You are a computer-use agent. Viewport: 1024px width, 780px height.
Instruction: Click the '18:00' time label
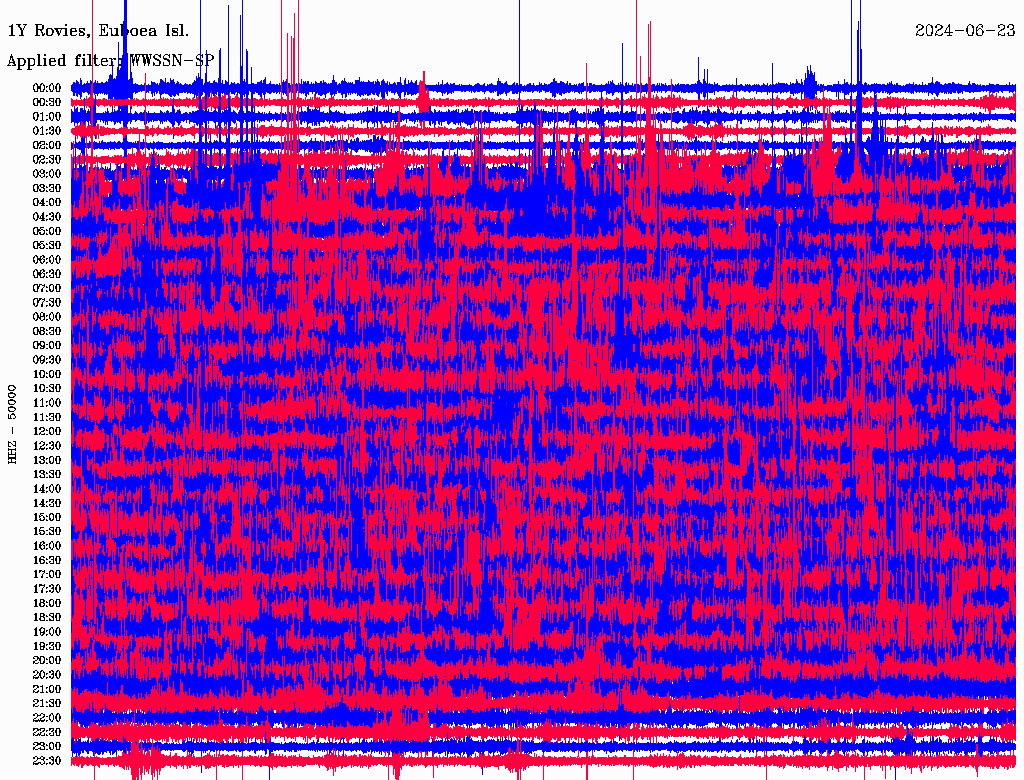(47, 604)
